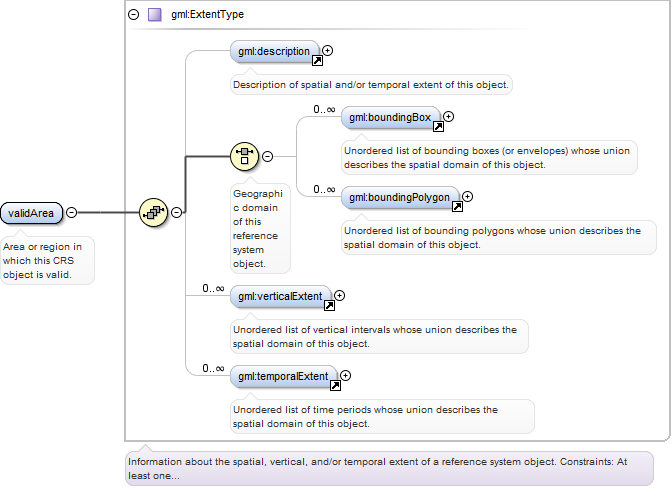Screen dimensions: 672x489
Task: Follow the gml:boundingBox reference arrow
Action: coord(438,126)
